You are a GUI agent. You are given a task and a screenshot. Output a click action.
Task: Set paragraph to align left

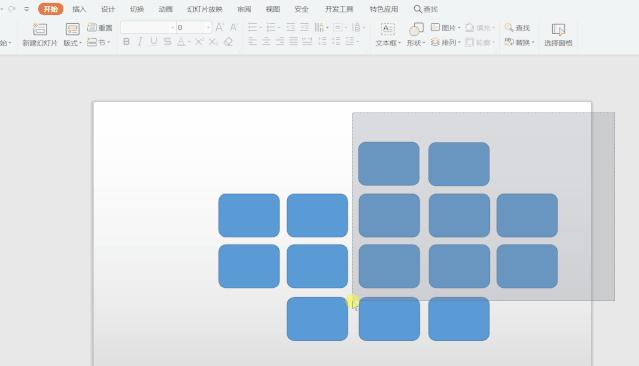(x=253, y=42)
